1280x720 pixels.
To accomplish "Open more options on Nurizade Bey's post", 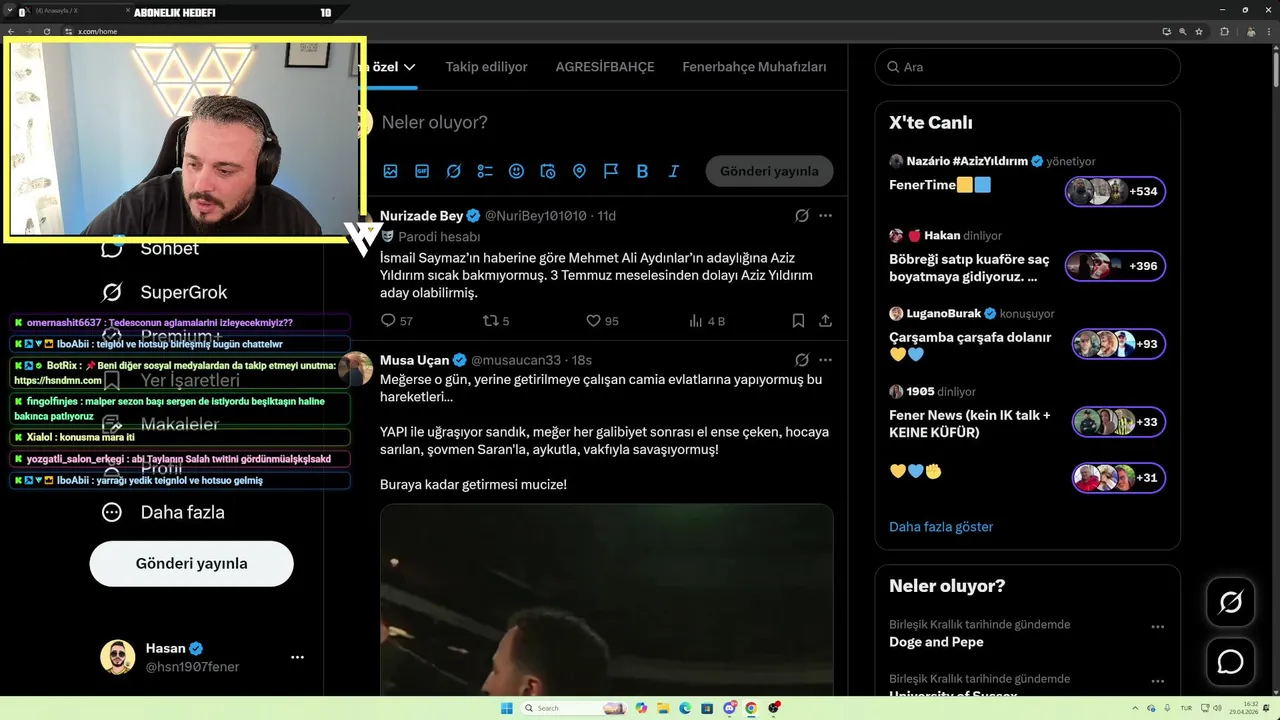I will [825, 216].
